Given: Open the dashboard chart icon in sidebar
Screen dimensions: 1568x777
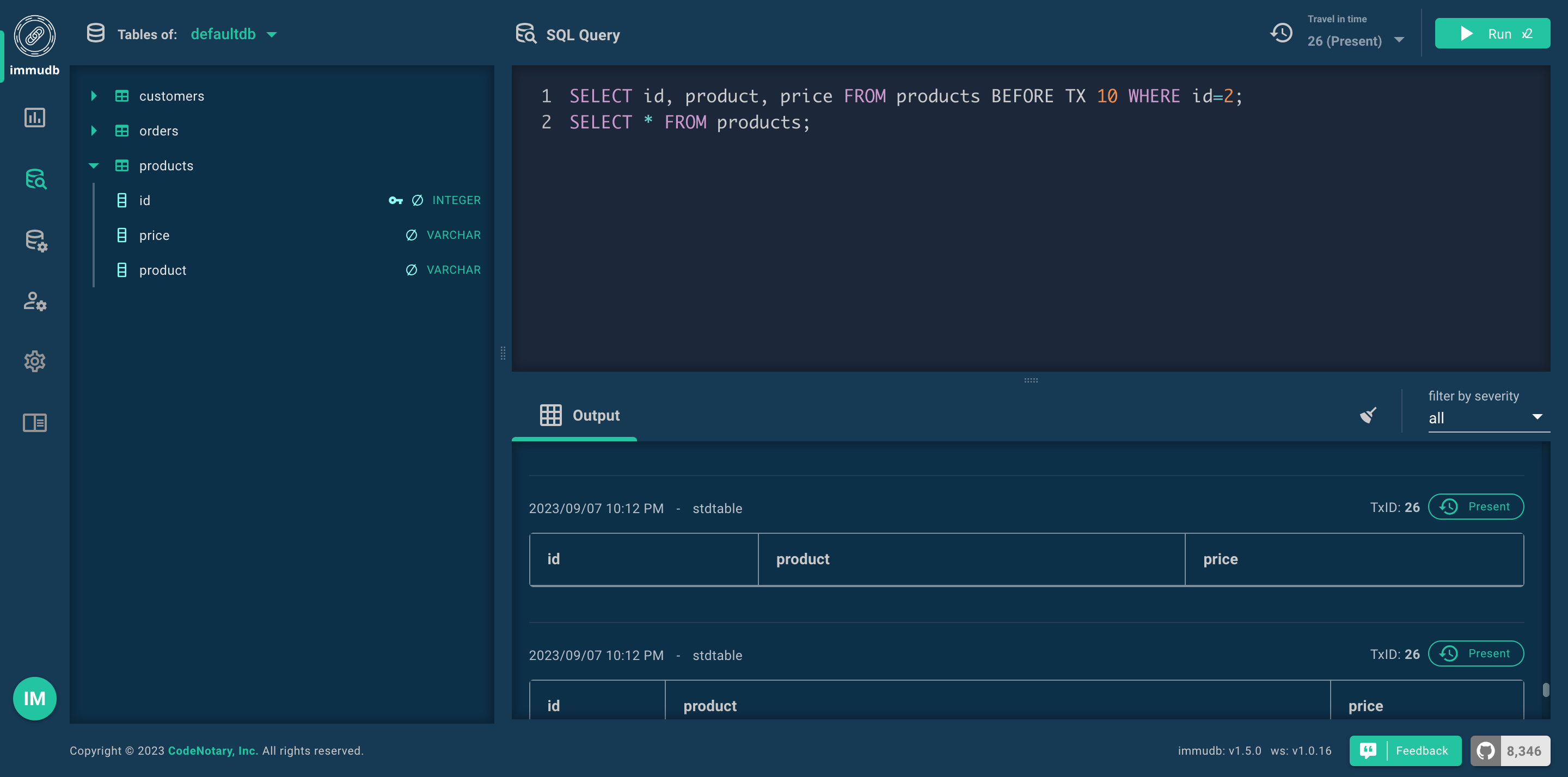Looking at the screenshot, I should (x=35, y=118).
